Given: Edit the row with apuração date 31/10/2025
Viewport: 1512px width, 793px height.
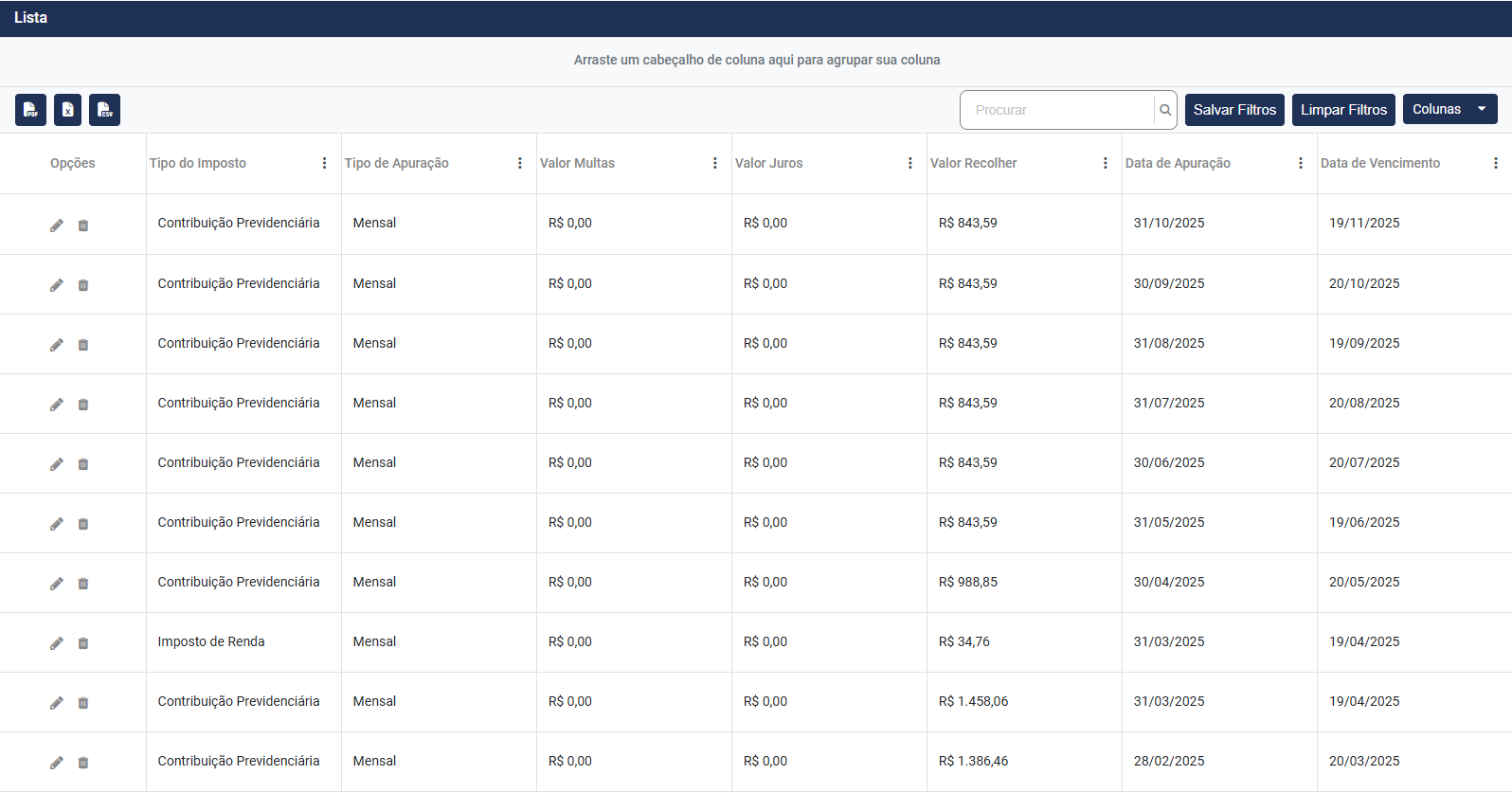Looking at the screenshot, I should (x=57, y=225).
